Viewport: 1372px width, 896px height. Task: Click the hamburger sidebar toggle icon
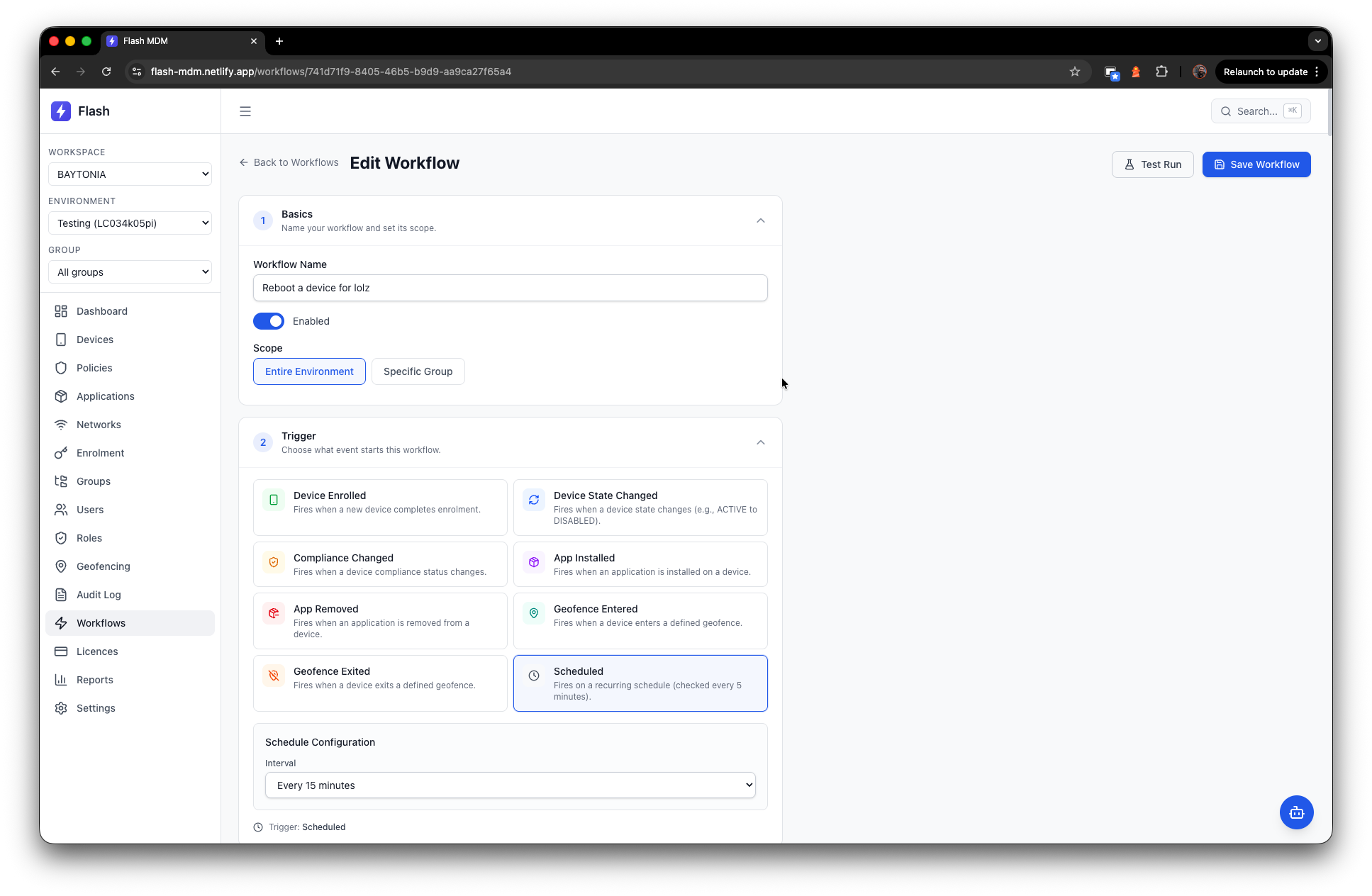(245, 111)
